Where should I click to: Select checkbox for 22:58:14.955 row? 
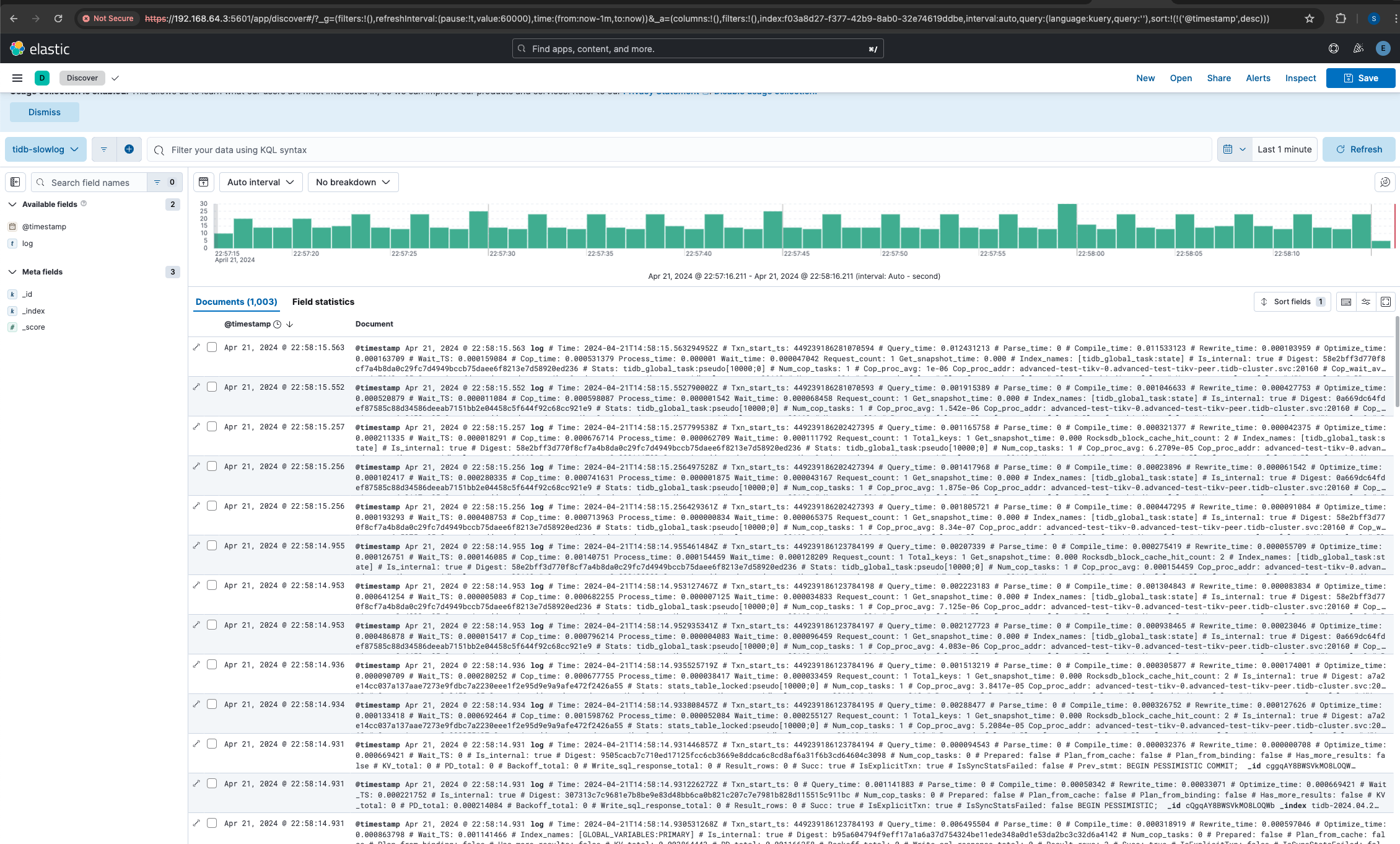(212, 545)
